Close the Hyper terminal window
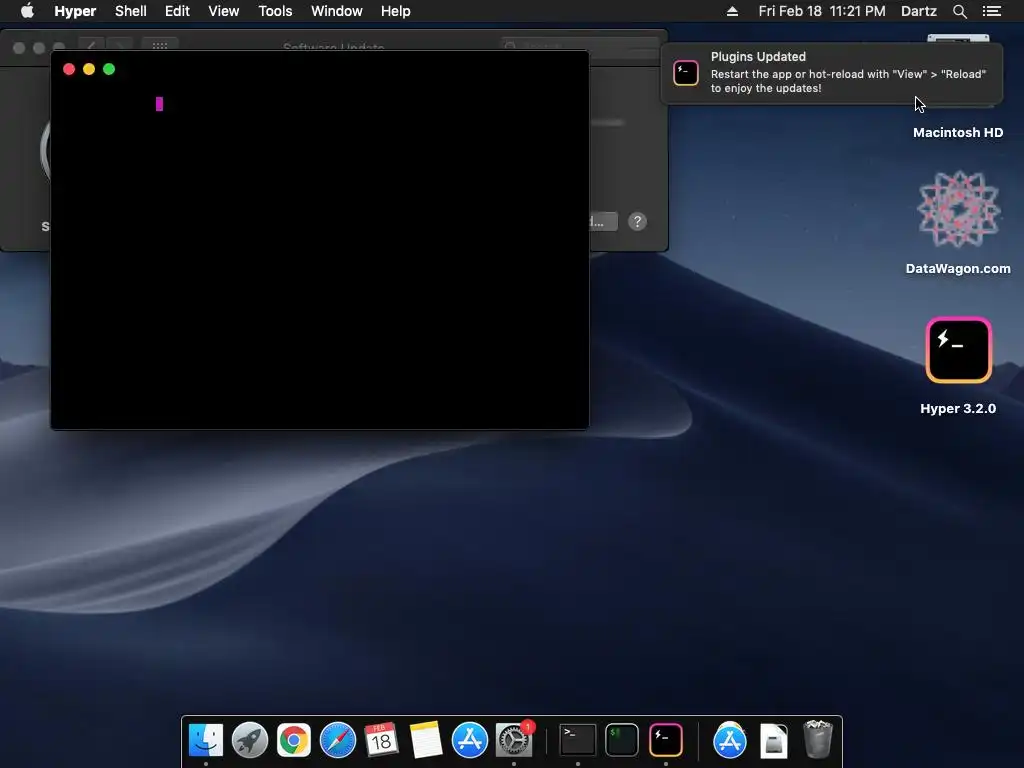The image size is (1024, 768). point(69,69)
